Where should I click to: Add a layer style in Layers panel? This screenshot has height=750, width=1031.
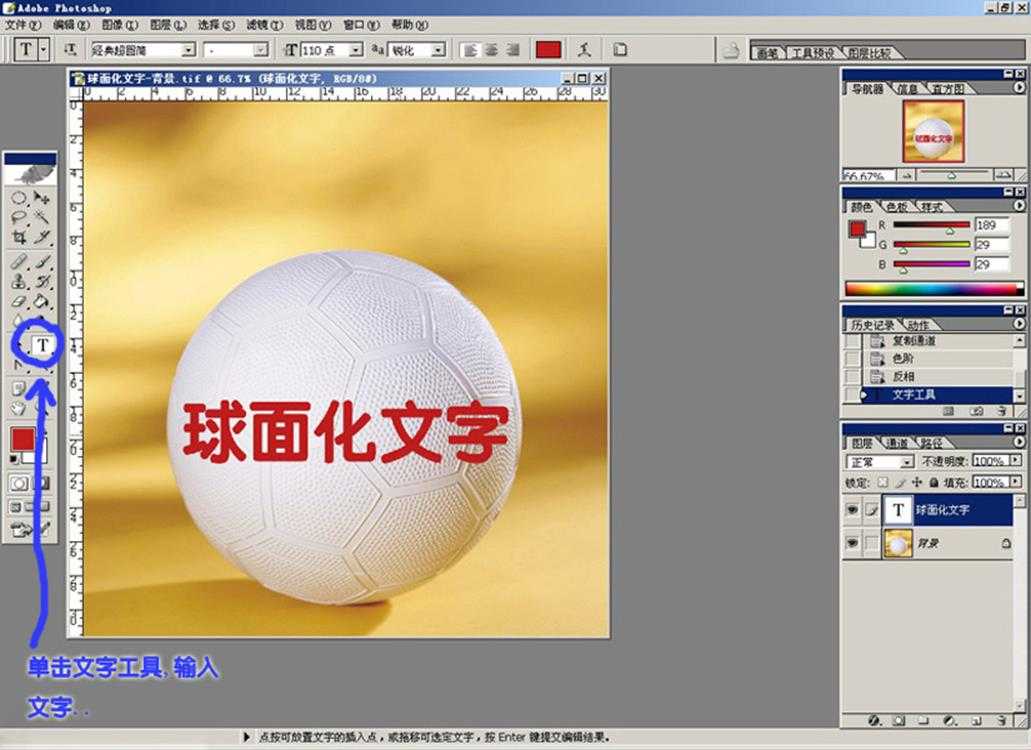(874, 720)
